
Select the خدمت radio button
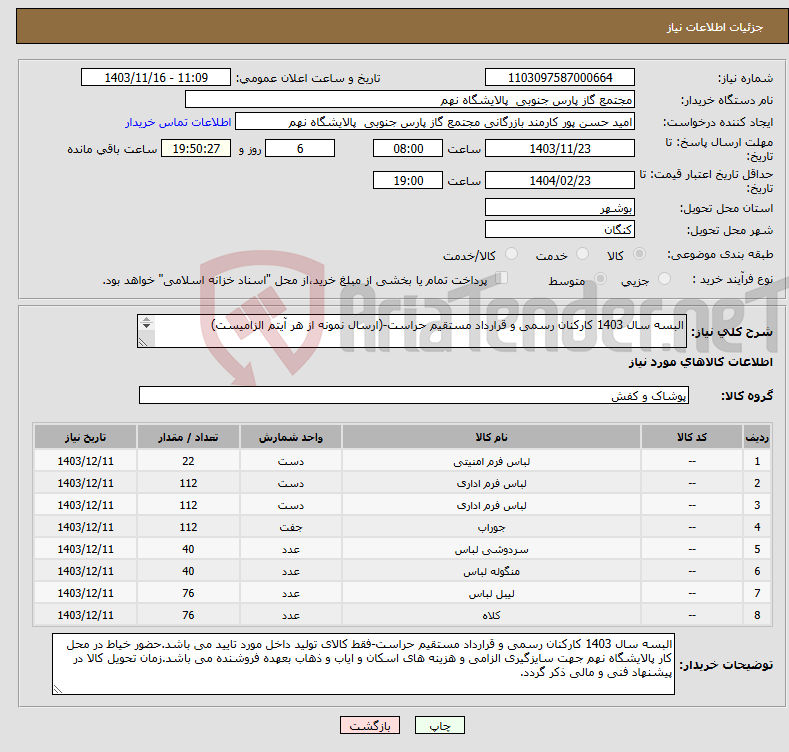(582, 254)
